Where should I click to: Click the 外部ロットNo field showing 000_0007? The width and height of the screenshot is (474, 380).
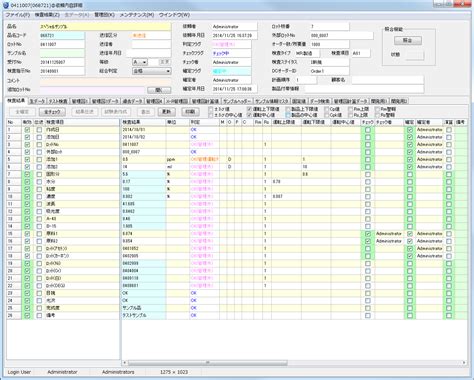point(341,35)
